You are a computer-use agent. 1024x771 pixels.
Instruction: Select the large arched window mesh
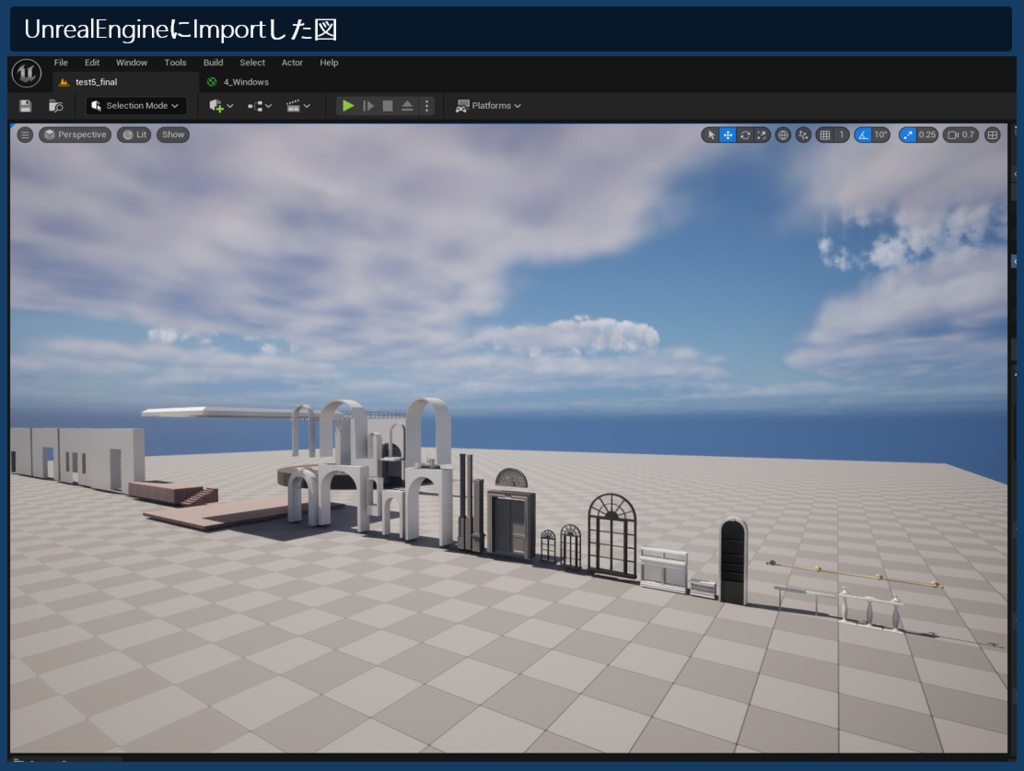pos(613,536)
